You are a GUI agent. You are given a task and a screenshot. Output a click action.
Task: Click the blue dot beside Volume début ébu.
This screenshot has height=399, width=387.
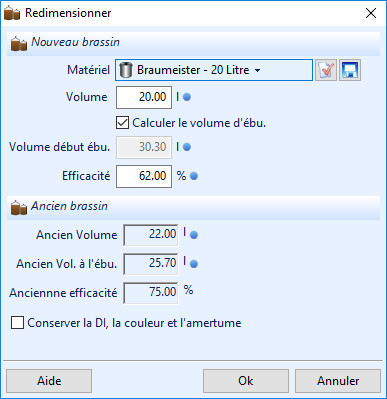coord(187,147)
